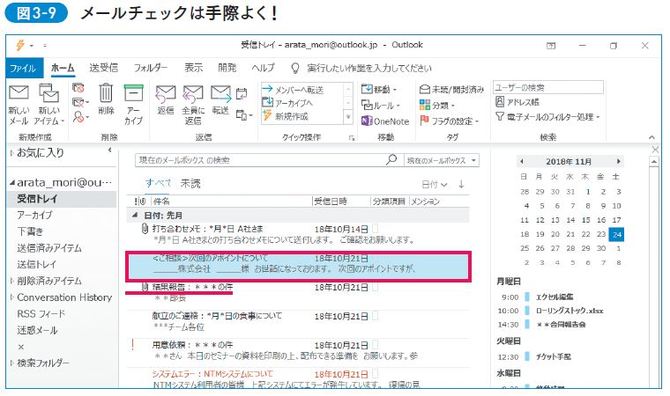Screen dimensions: 670x396
Task: Open the <ご相談>次回のアポイントについて mail
Action: tap(298, 267)
